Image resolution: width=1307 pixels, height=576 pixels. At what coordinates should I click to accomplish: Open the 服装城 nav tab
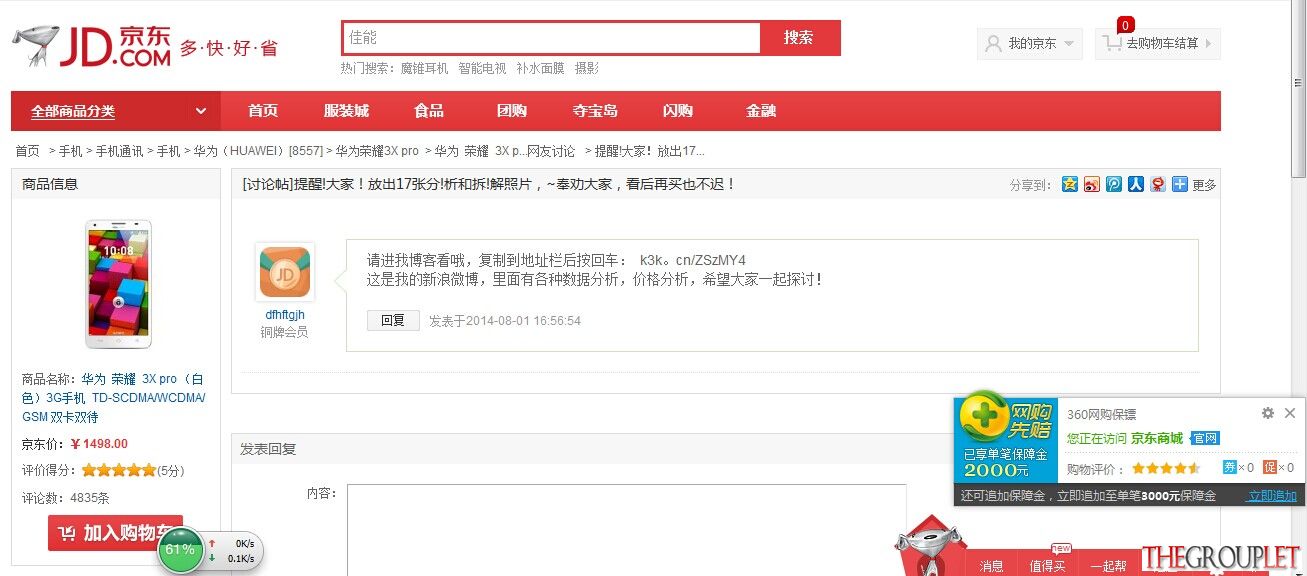coord(346,111)
